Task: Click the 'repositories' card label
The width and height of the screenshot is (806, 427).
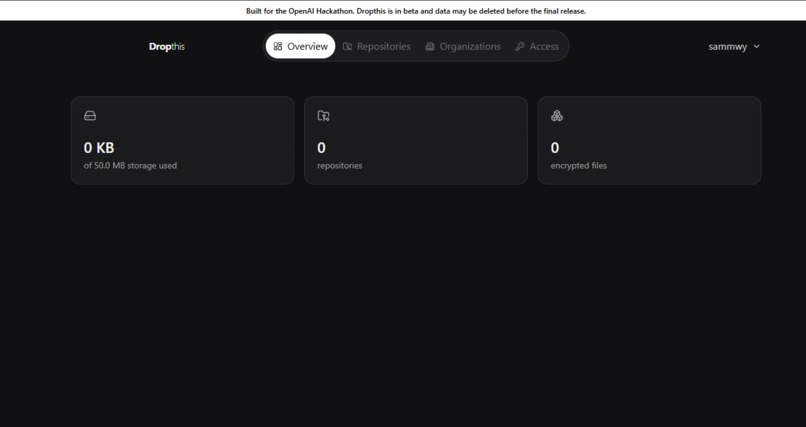Action: (x=340, y=165)
